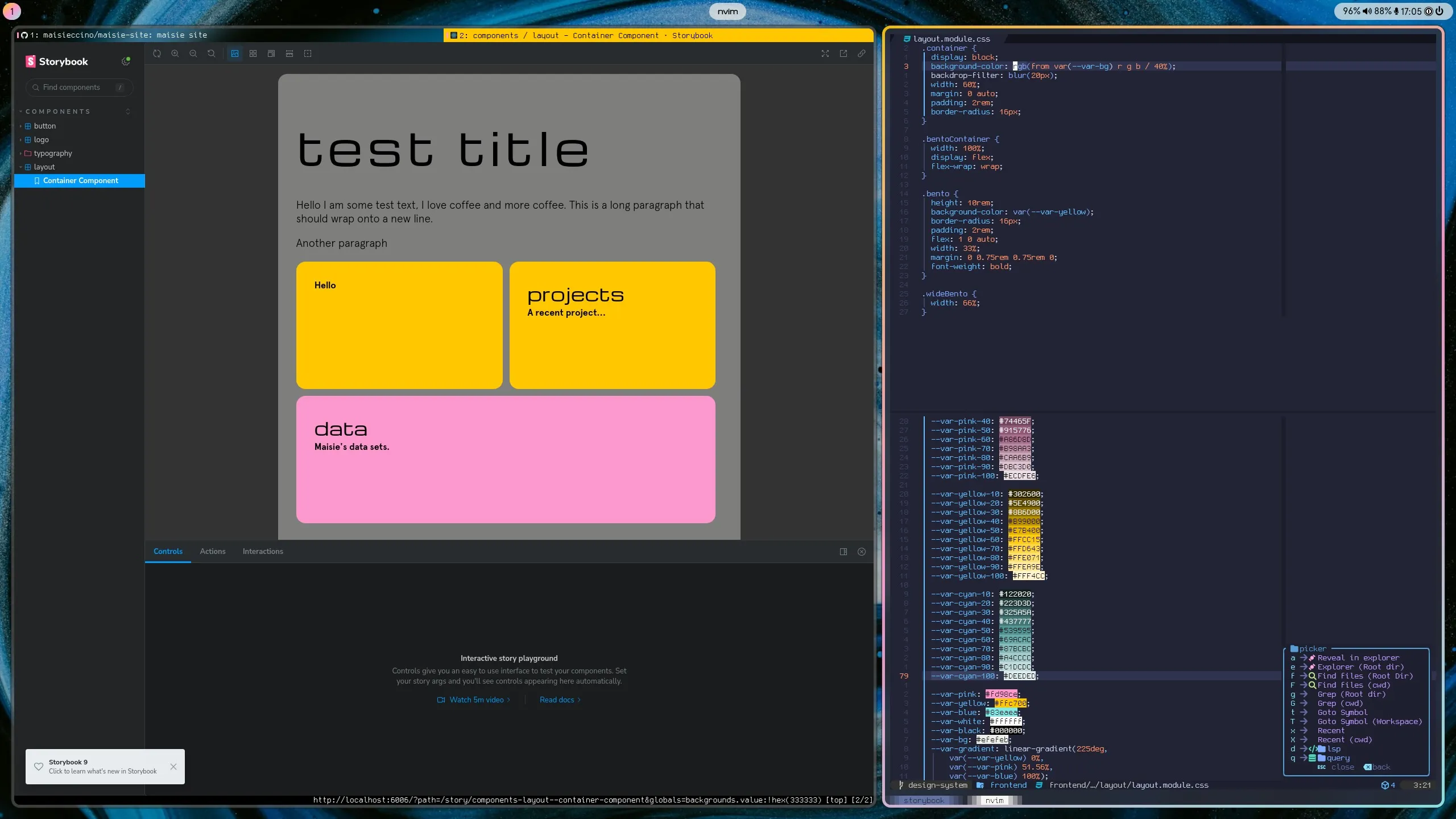This screenshot has width=1456, height=819.
Task: Click the #ffc700 --var-yellow color swatch
Action: click(x=1011, y=703)
